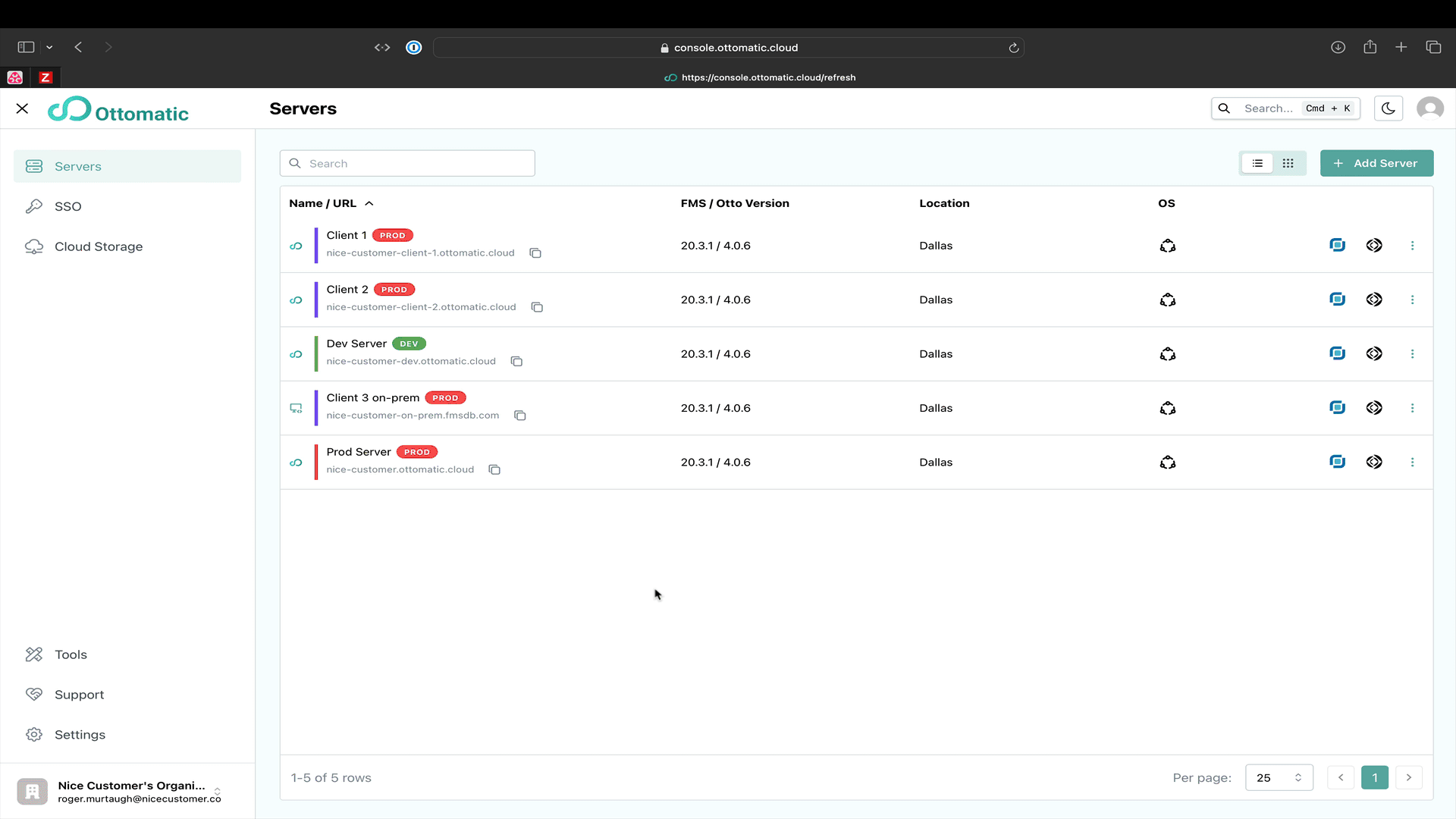Open the SSO section
The image size is (1456, 819).
pyautogui.click(x=127, y=206)
